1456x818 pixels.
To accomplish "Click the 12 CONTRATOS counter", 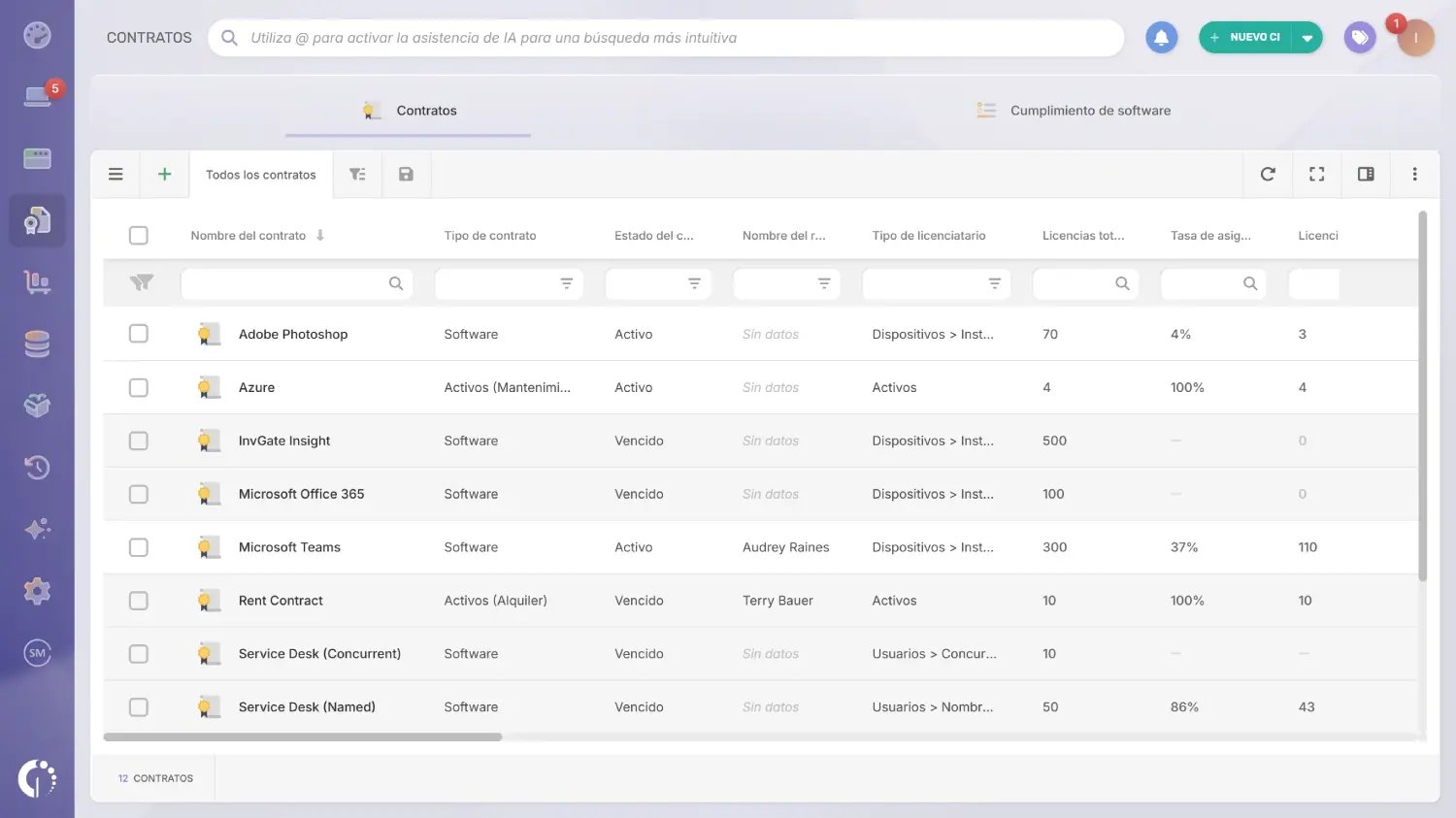I will coord(155,778).
